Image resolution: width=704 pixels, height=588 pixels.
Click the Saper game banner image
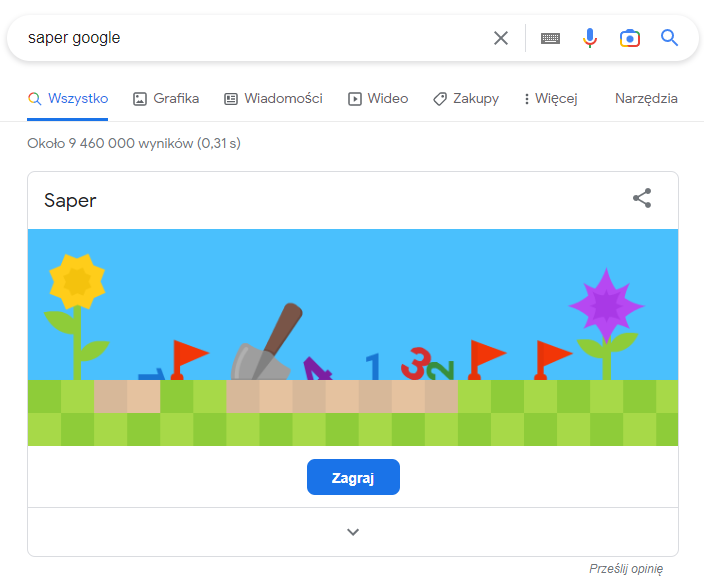click(353, 338)
